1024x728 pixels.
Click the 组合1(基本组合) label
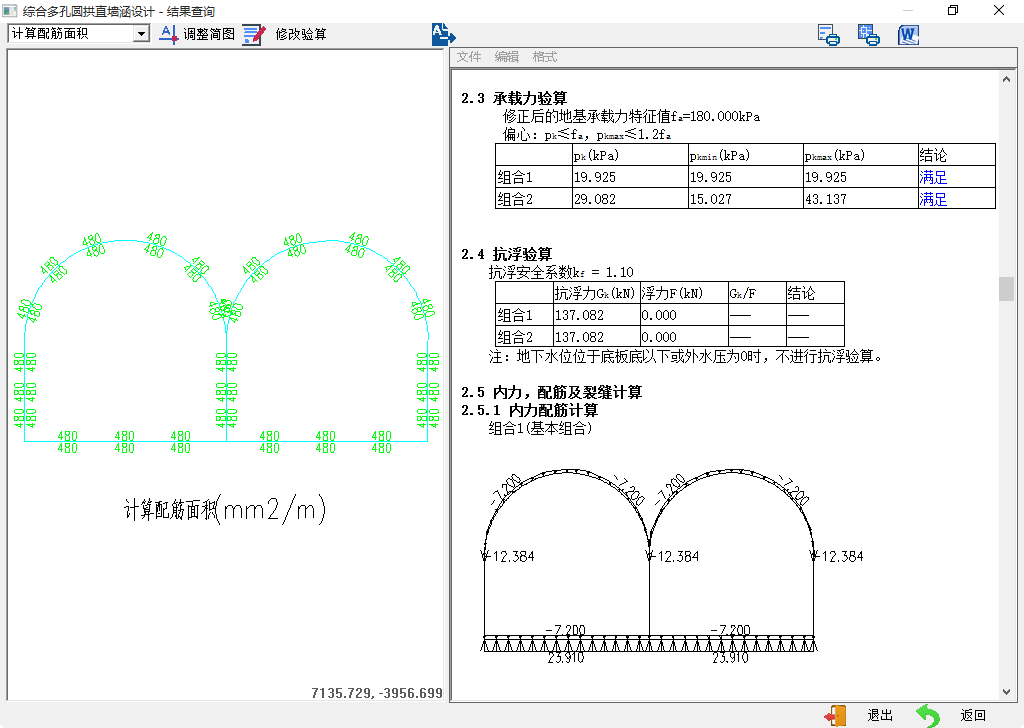click(x=541, y=428)
